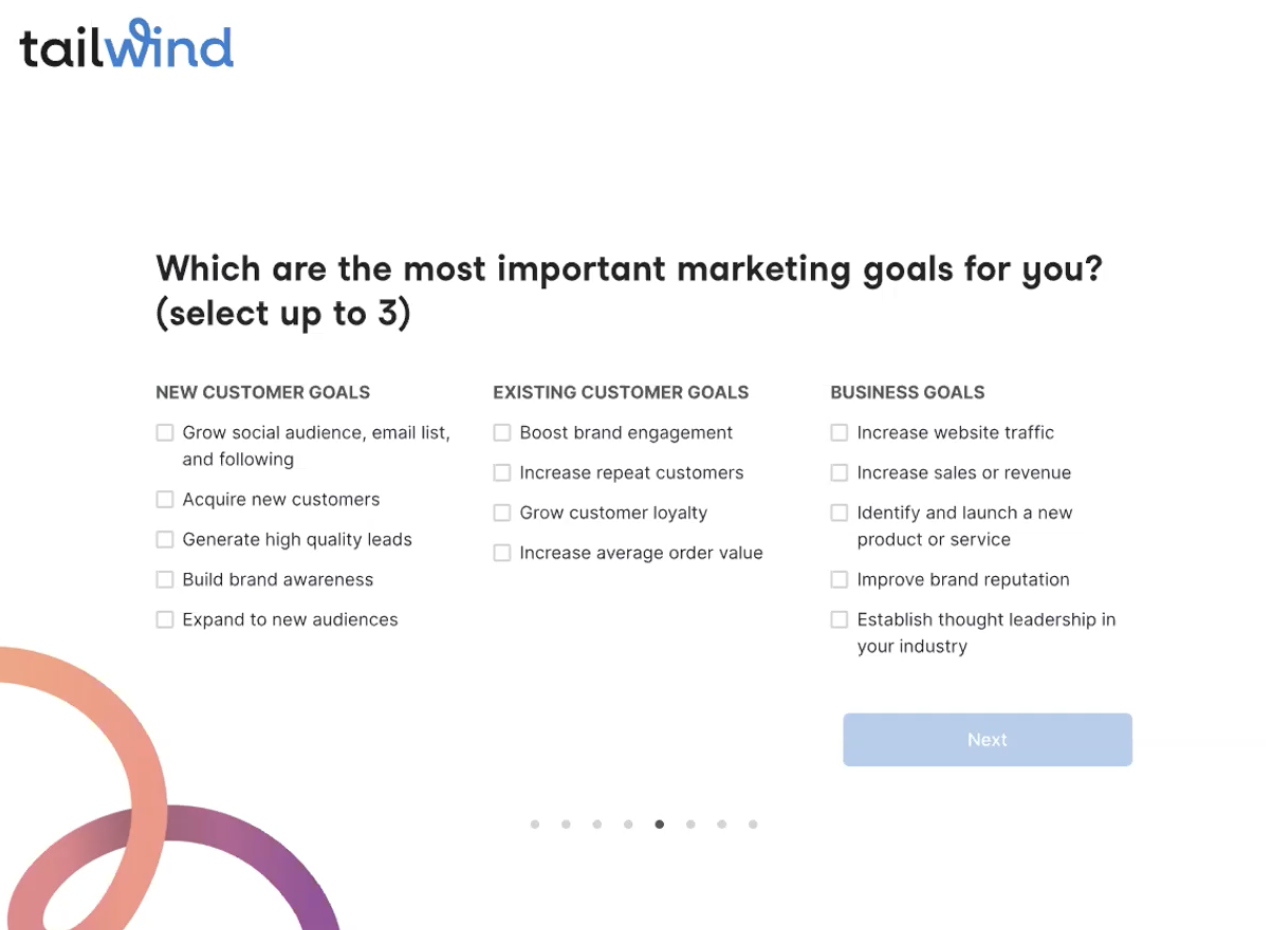Select Boost brand engagement checkbox
Viewport: 1266px width, 930px height.
[x=502, y=433]
